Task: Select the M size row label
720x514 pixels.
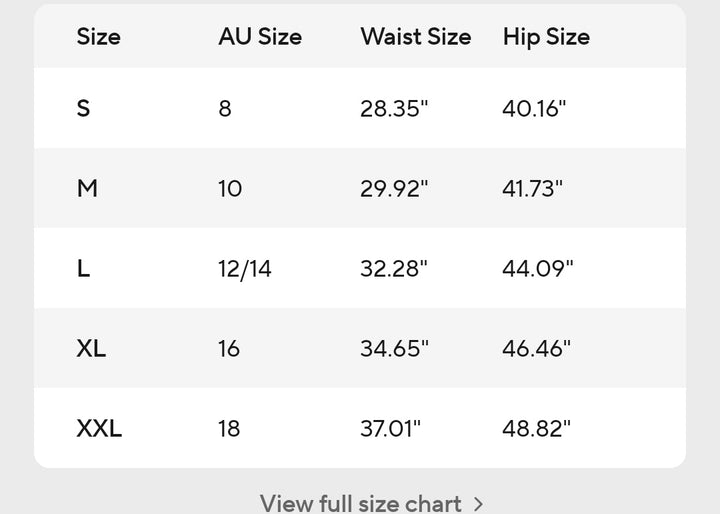Action: tap(87, 188)
